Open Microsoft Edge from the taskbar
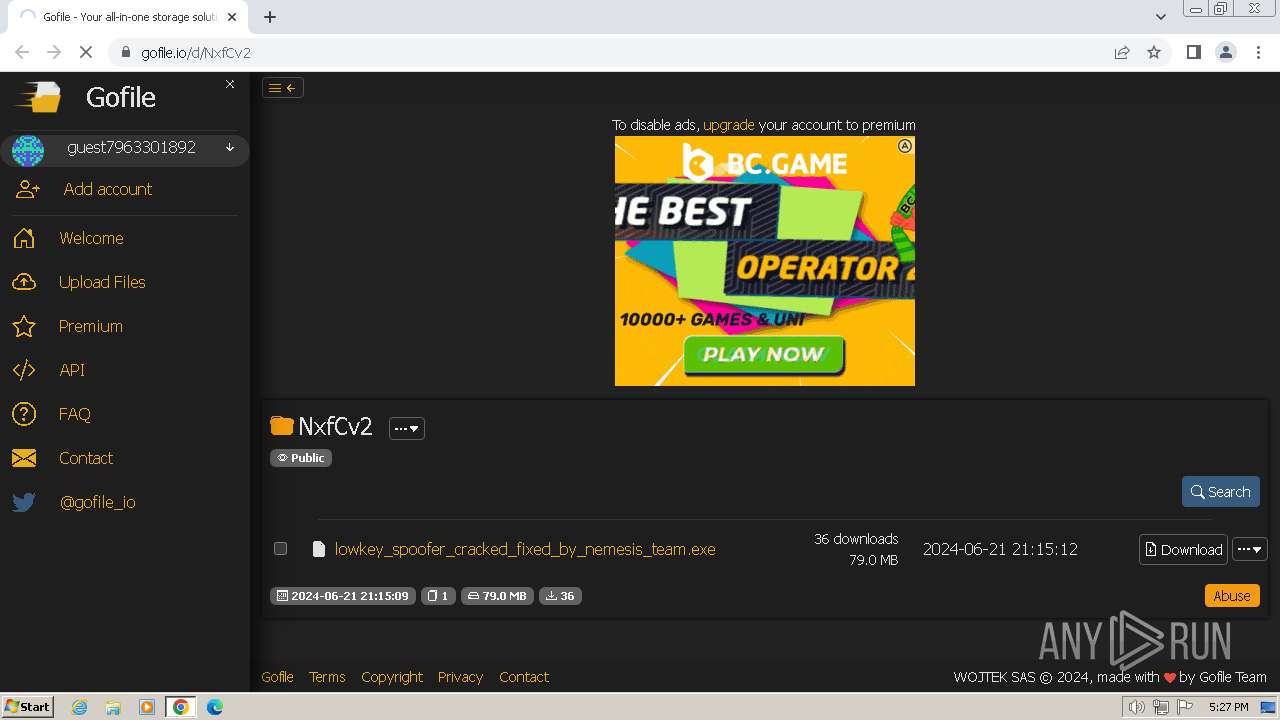 pos(215,706)
